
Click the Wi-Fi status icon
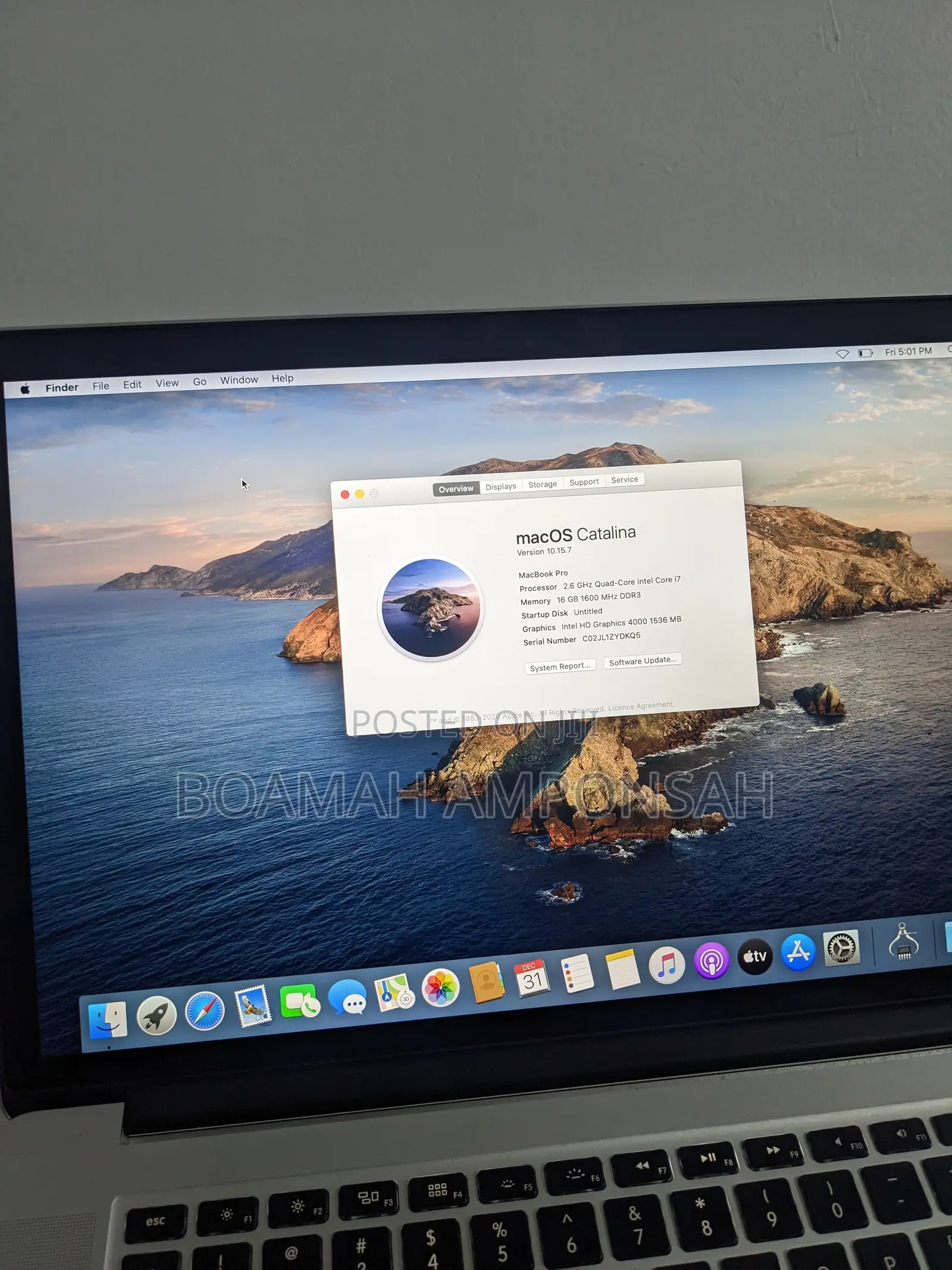[x=843, y=354]
